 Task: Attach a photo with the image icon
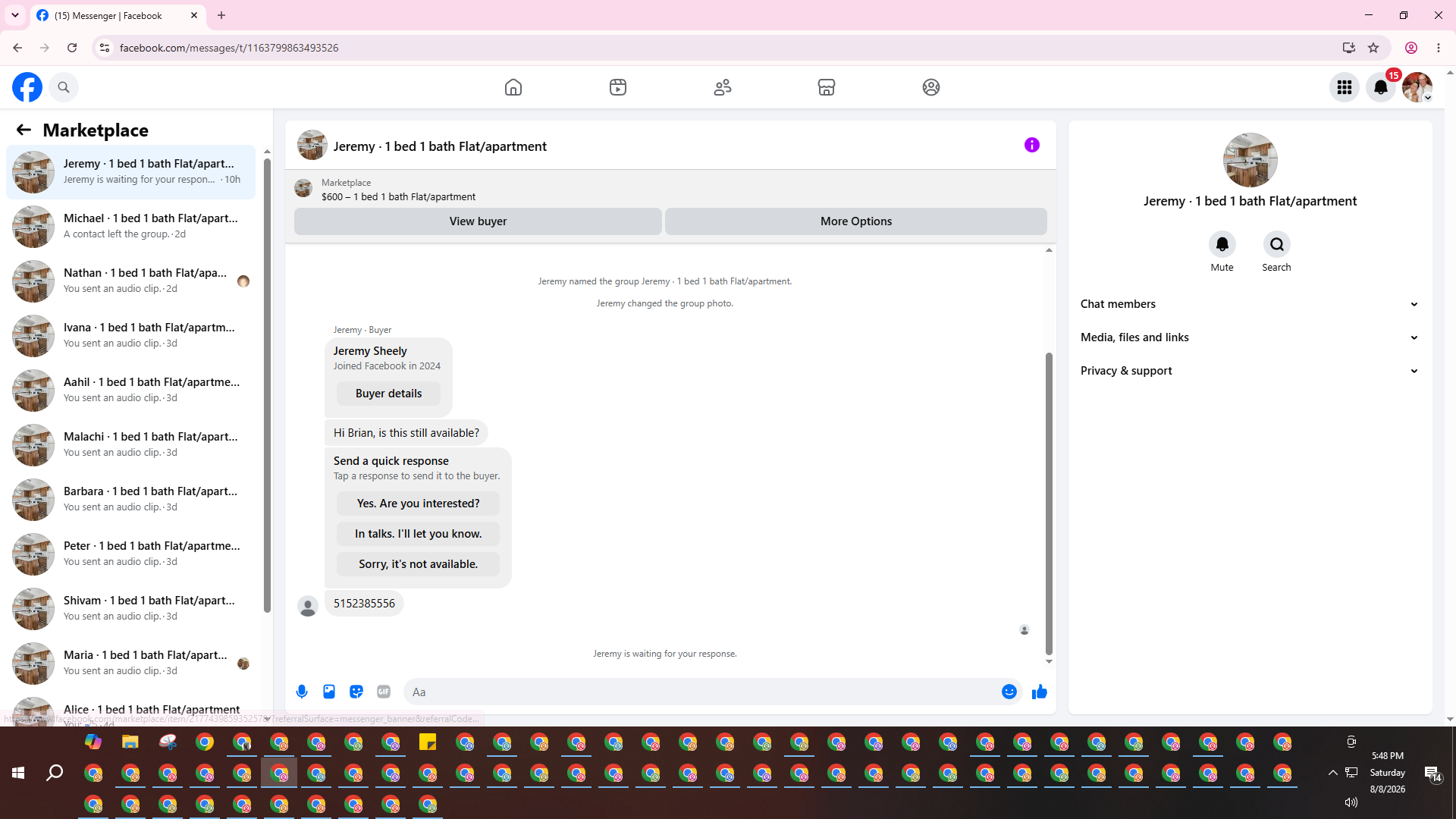point(329,692)
